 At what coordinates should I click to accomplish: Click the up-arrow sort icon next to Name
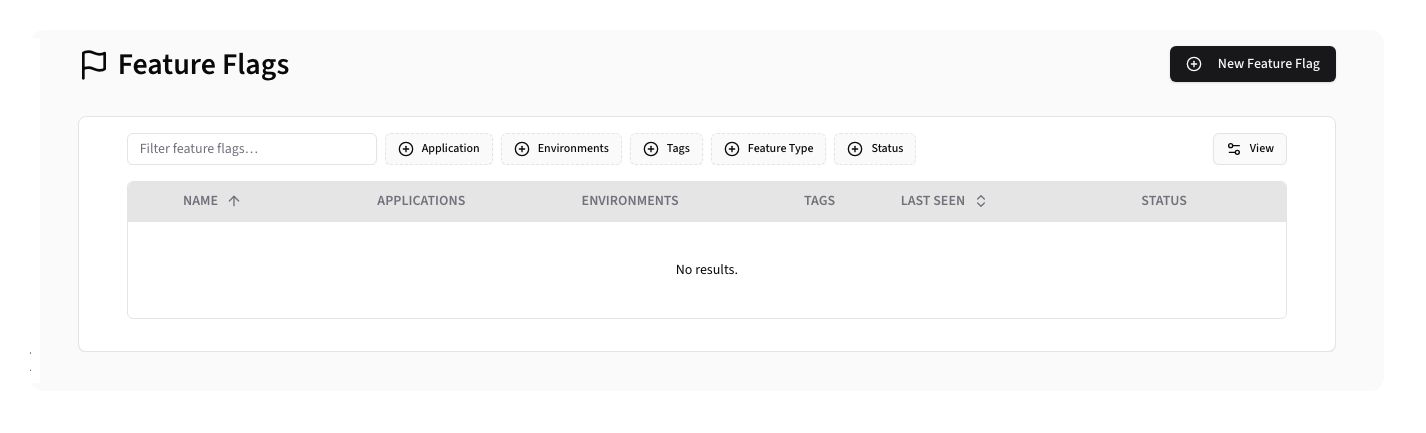[x=234, y=201]
